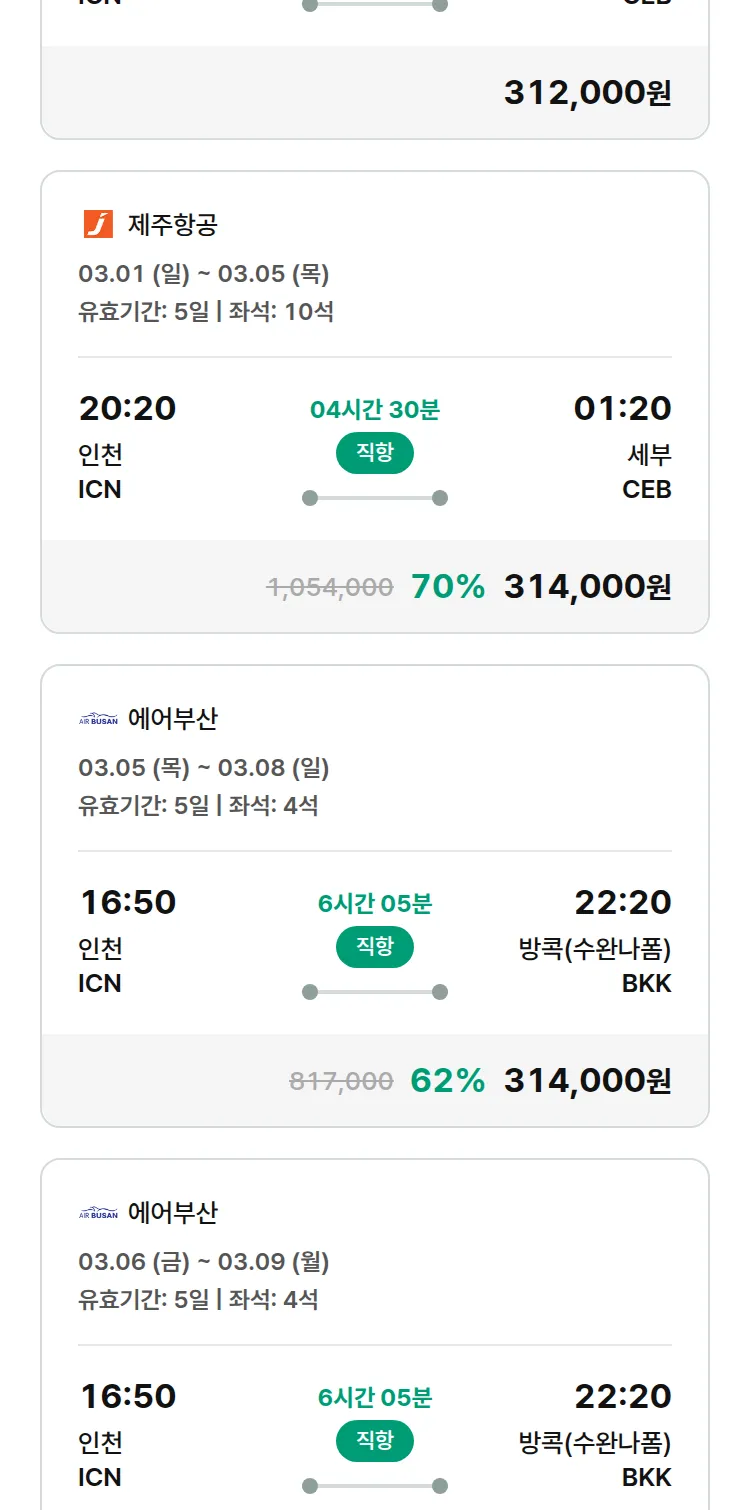This screenshot has height=1510, width=750.
Task: Select the 312,000원 fare at the top
Action: (587, 93)
